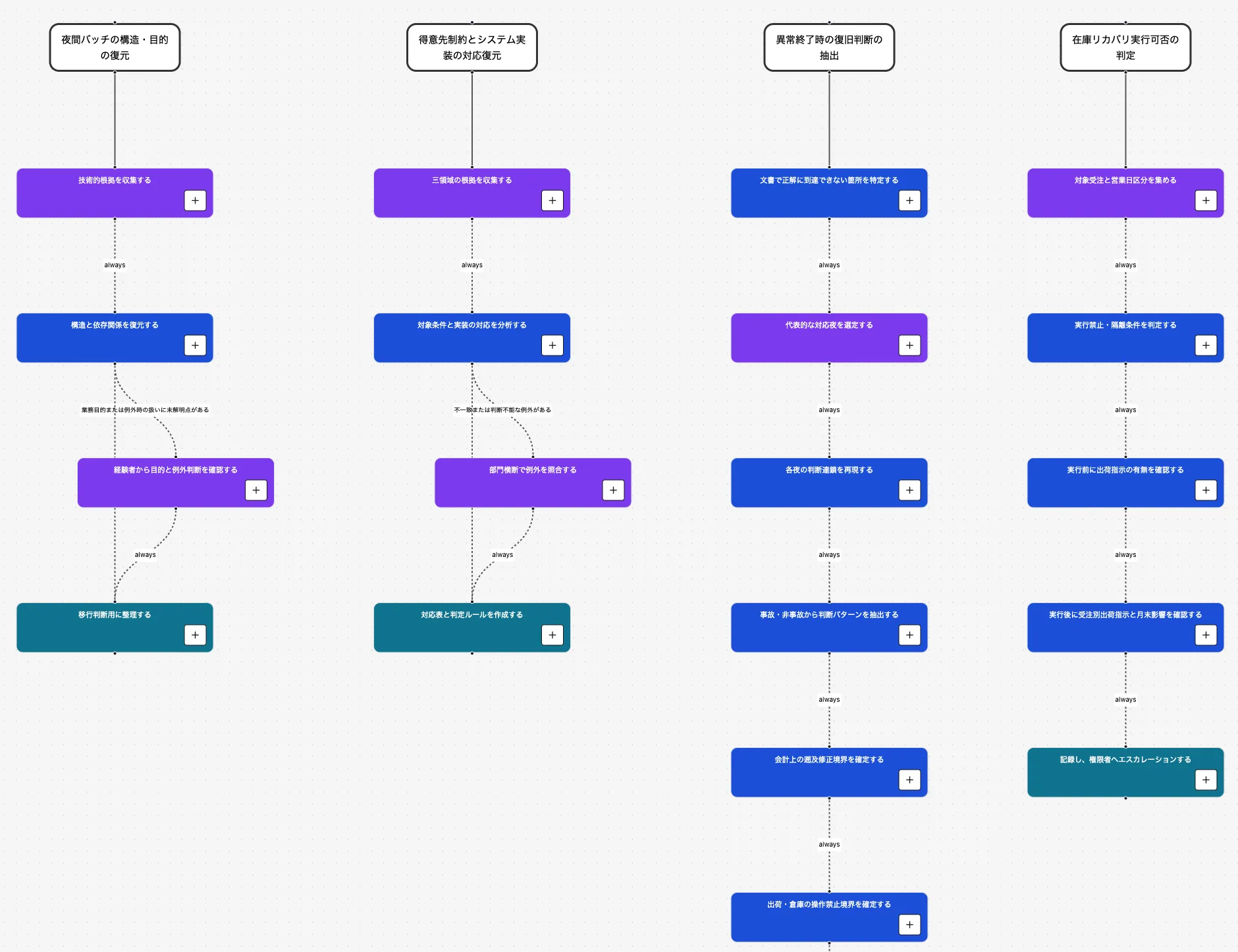Select the 会計上の遡及修正境界を確定する node

pos(829,772)
